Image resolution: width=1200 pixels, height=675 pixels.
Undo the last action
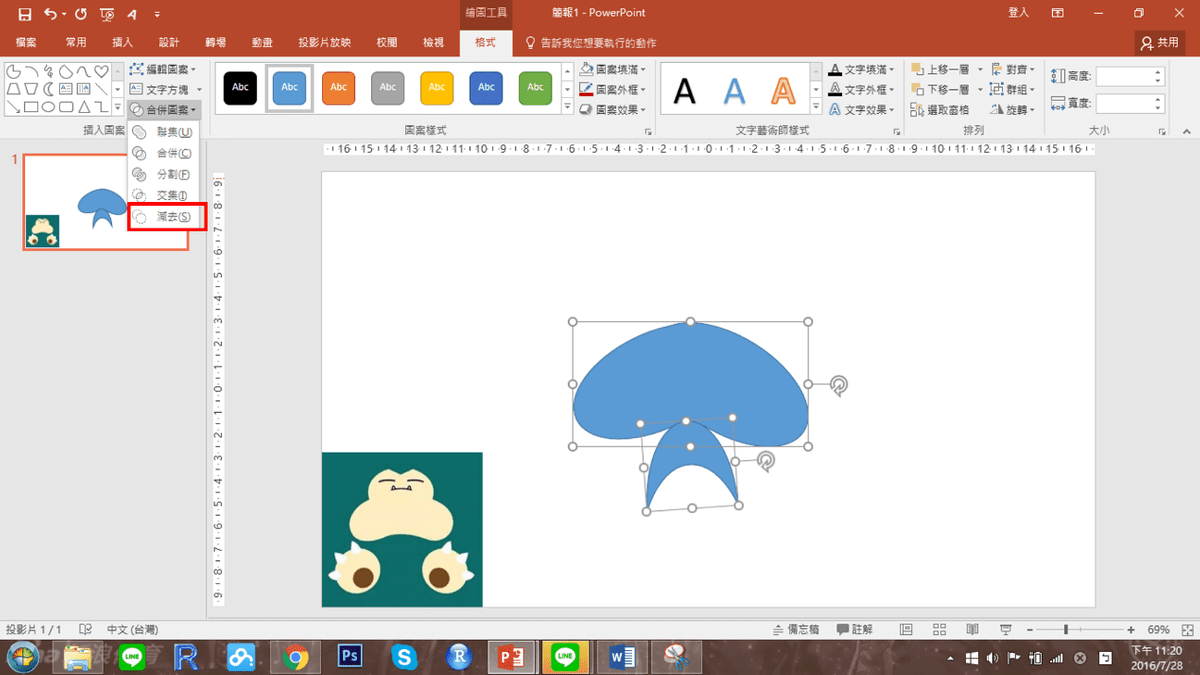50,14
